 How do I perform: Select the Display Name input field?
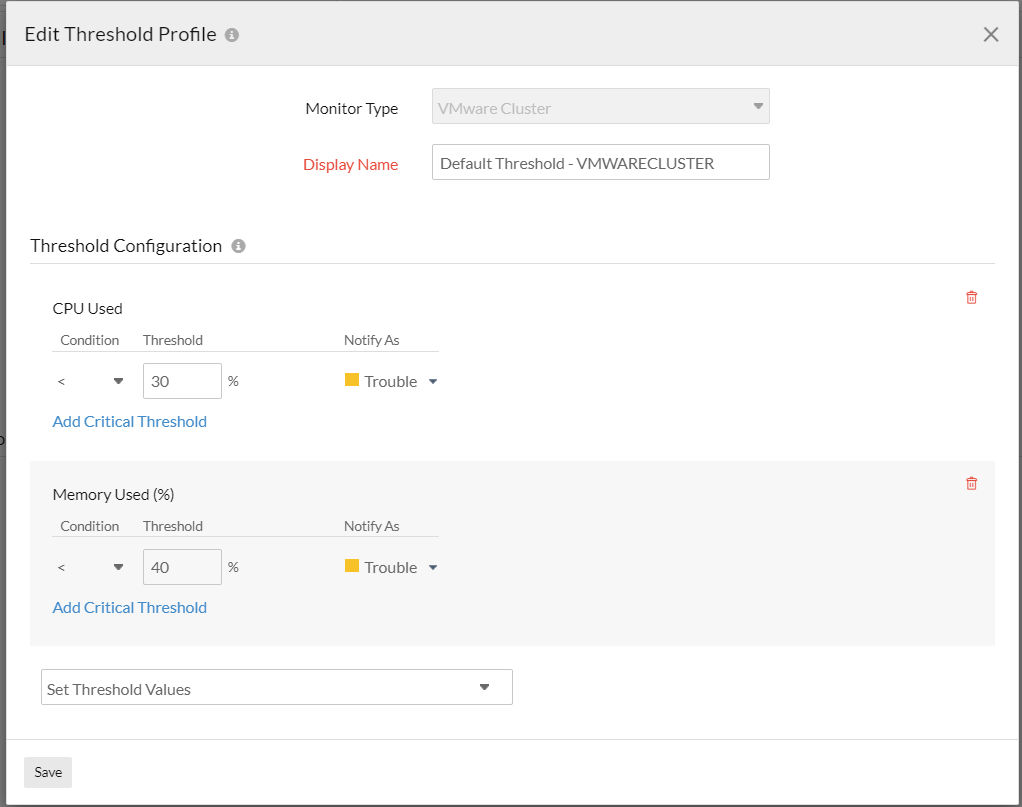pos(600,162)
